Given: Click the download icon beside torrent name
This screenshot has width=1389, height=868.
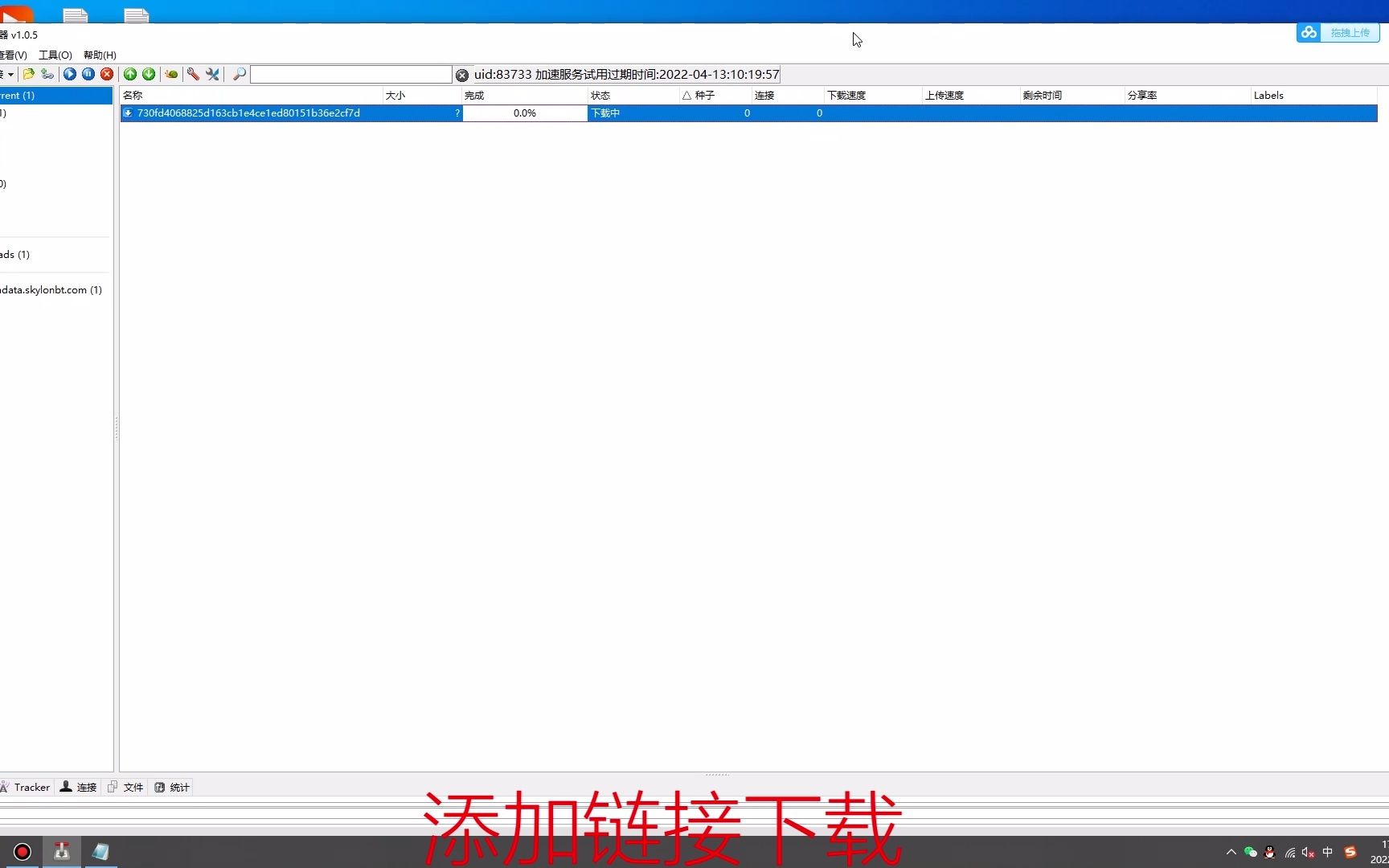Looking at the screenshot, I should point(128,113).
